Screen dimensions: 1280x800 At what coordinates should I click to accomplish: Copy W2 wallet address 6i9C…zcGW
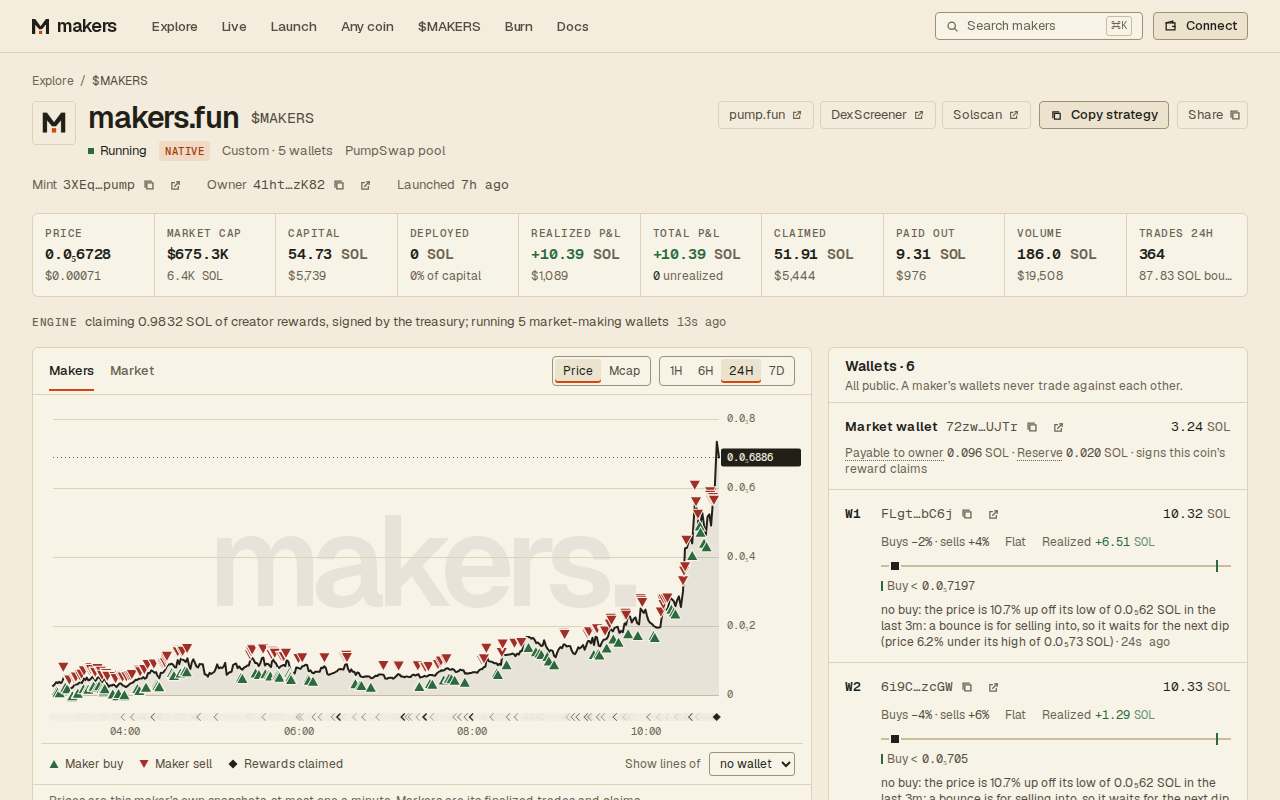point(967,687)
